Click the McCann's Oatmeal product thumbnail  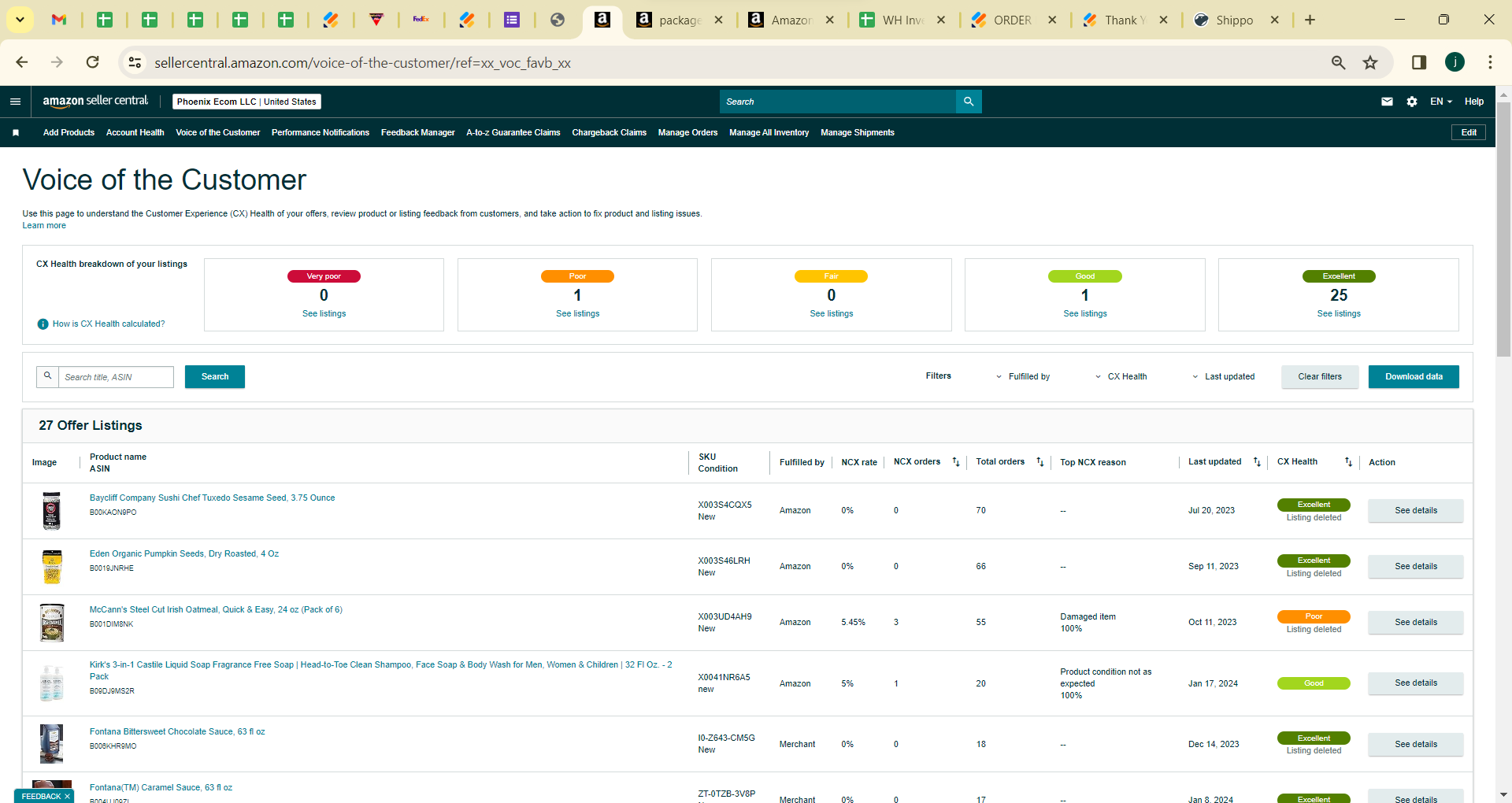coord(52,623)
